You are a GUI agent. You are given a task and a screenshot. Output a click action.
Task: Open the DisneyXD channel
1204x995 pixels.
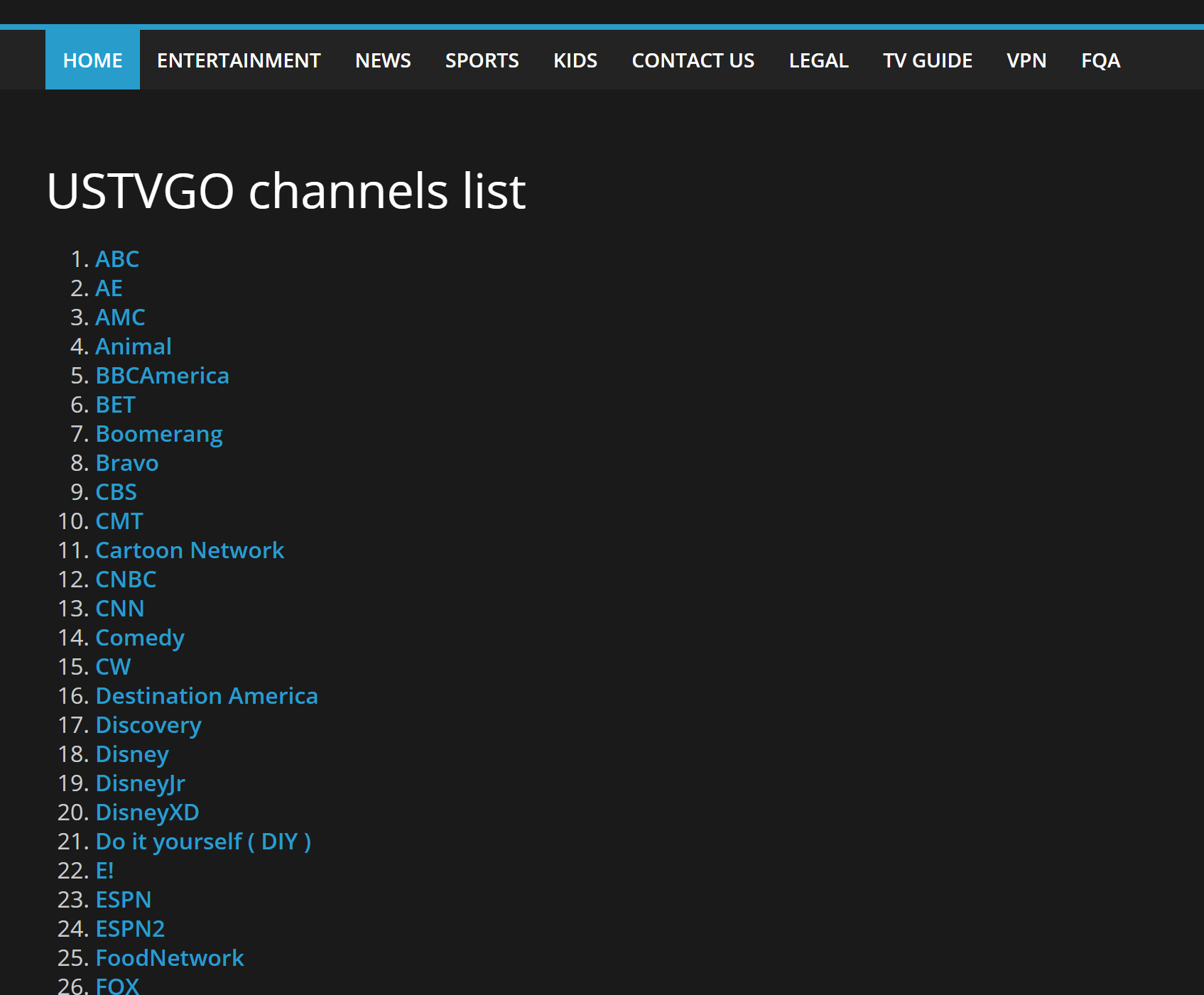pos(146,812)
